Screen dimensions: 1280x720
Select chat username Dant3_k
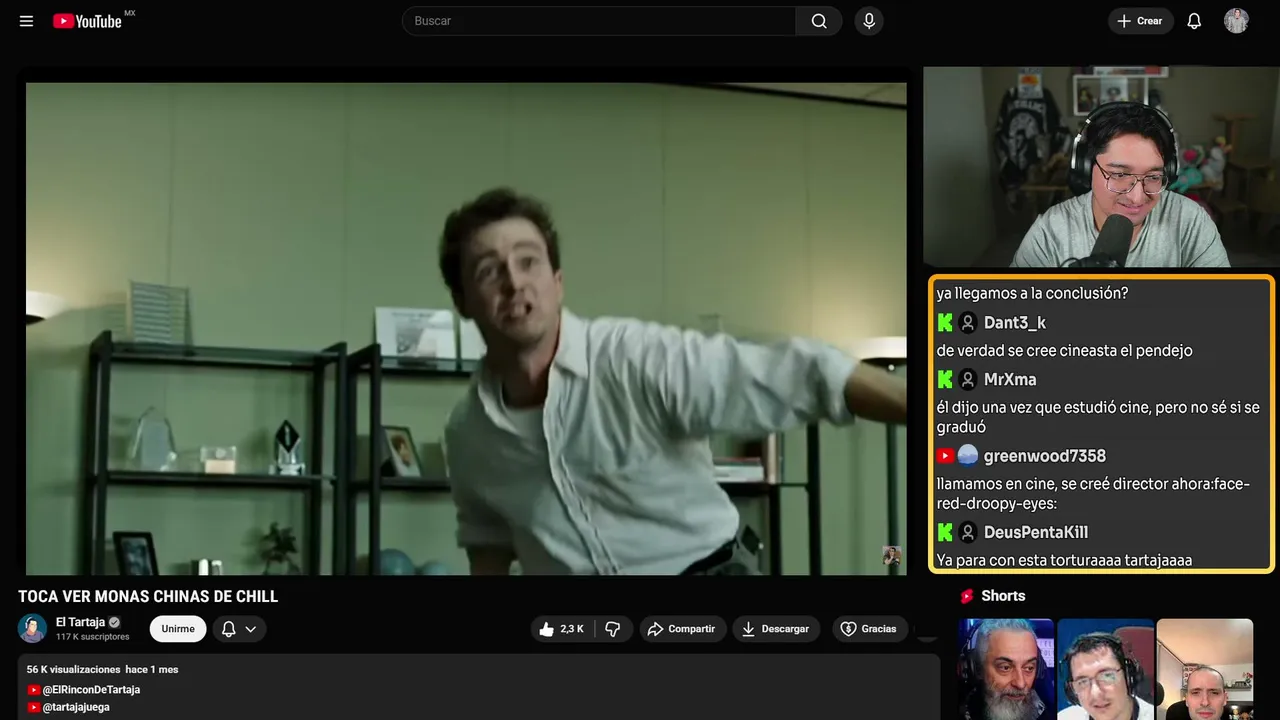pyautogui.click(x=1015, y=323)
